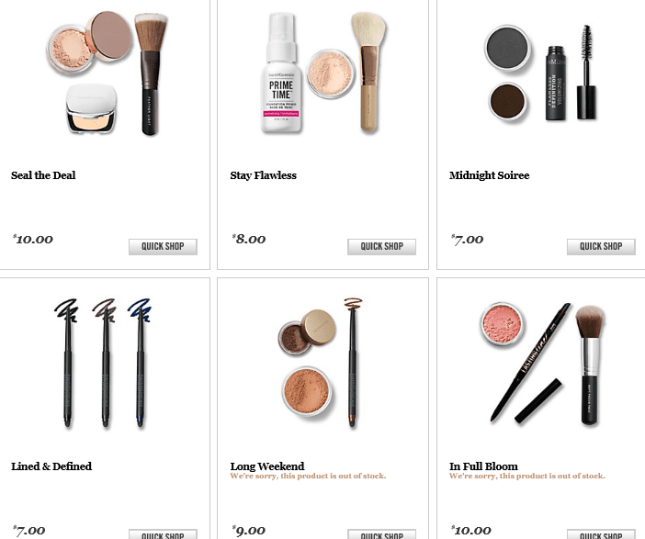Click Quick Shop for Midnight Soiree
The height and width of the screenshot is (539, 645).
point(601,246)
